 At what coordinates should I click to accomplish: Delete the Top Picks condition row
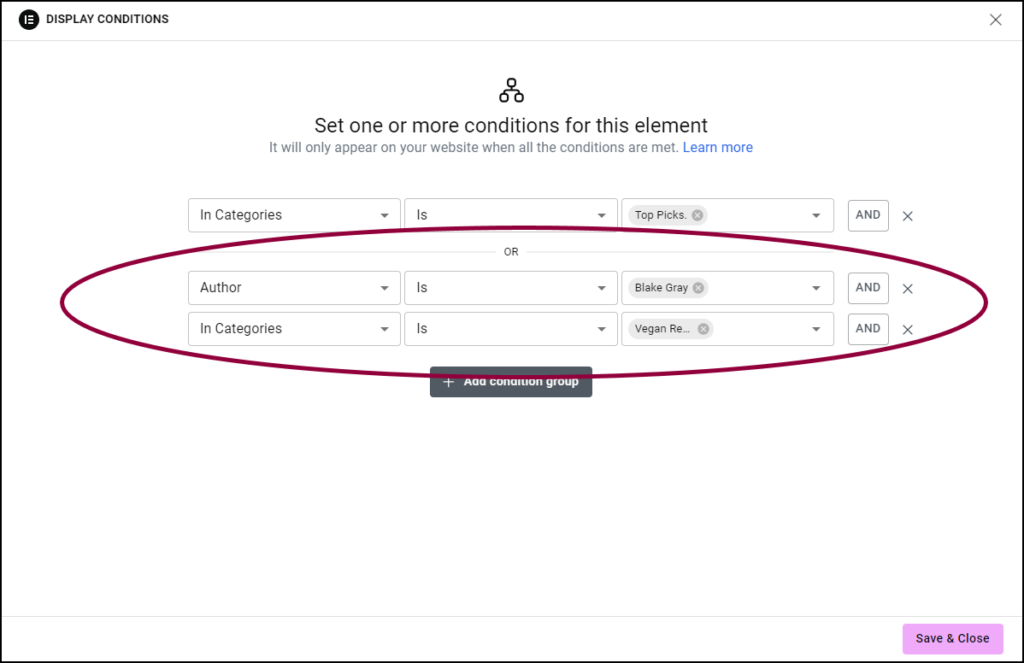pyautogui.click(x=908, y=216)
